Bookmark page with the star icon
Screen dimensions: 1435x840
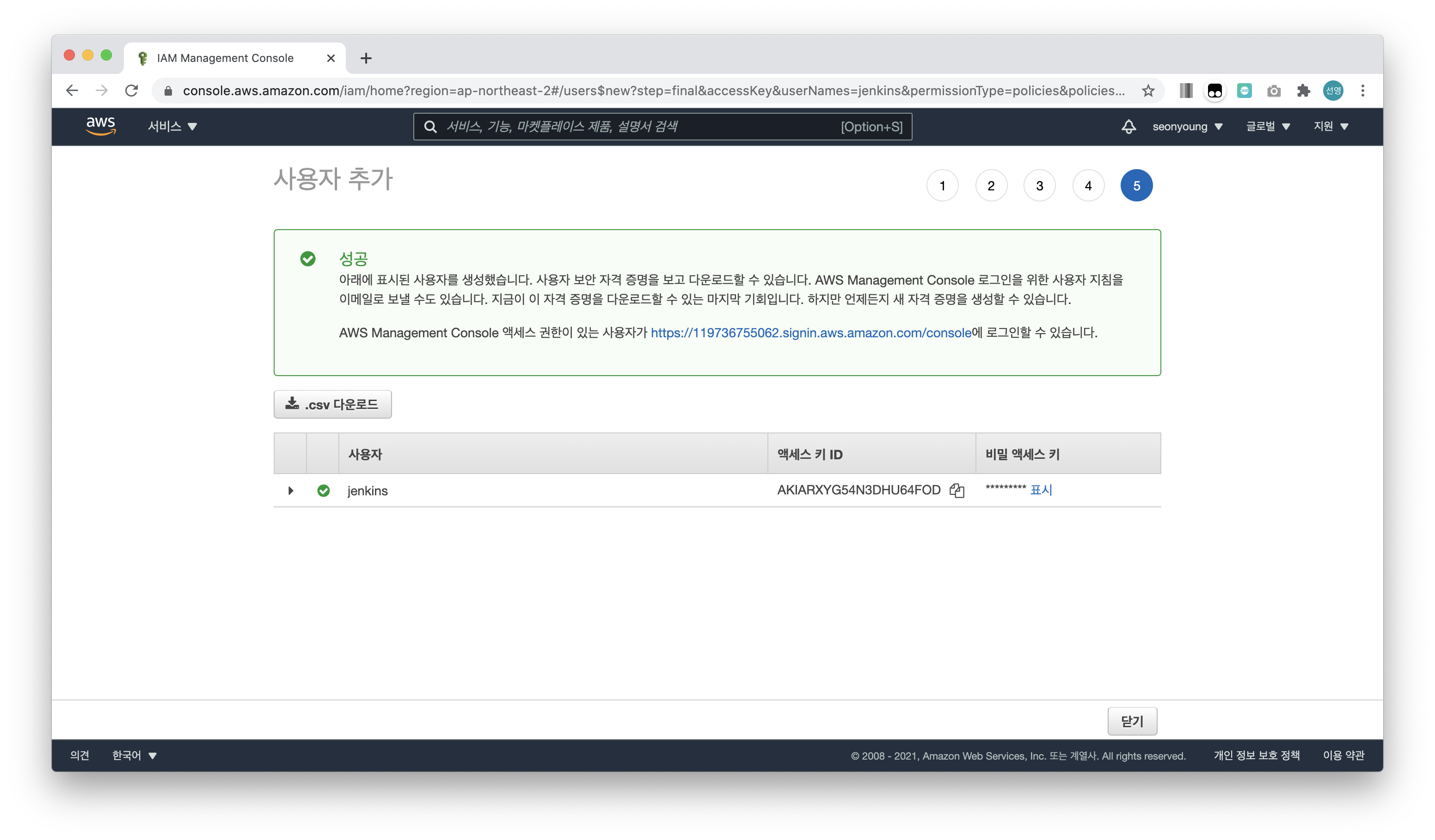pyautogui.click(x=1148, y=91)
